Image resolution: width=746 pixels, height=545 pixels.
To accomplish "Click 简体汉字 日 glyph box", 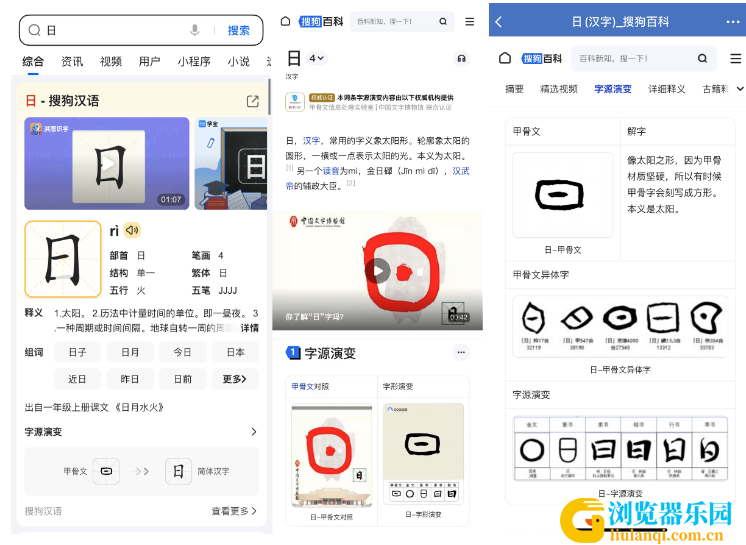I will [x=178, y=471].
